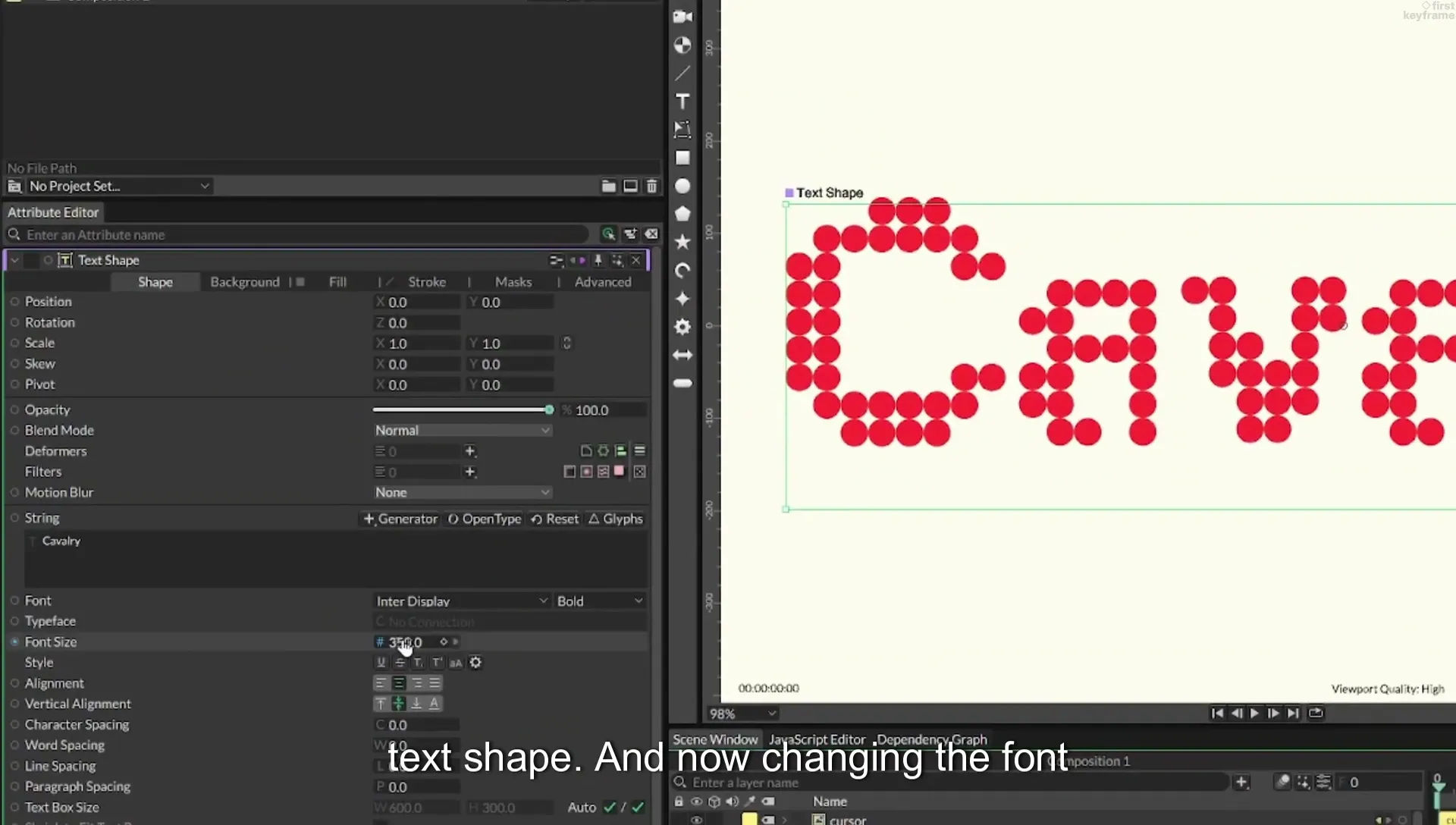Open the 98% viewport zoom dropdown

point(742,714)
